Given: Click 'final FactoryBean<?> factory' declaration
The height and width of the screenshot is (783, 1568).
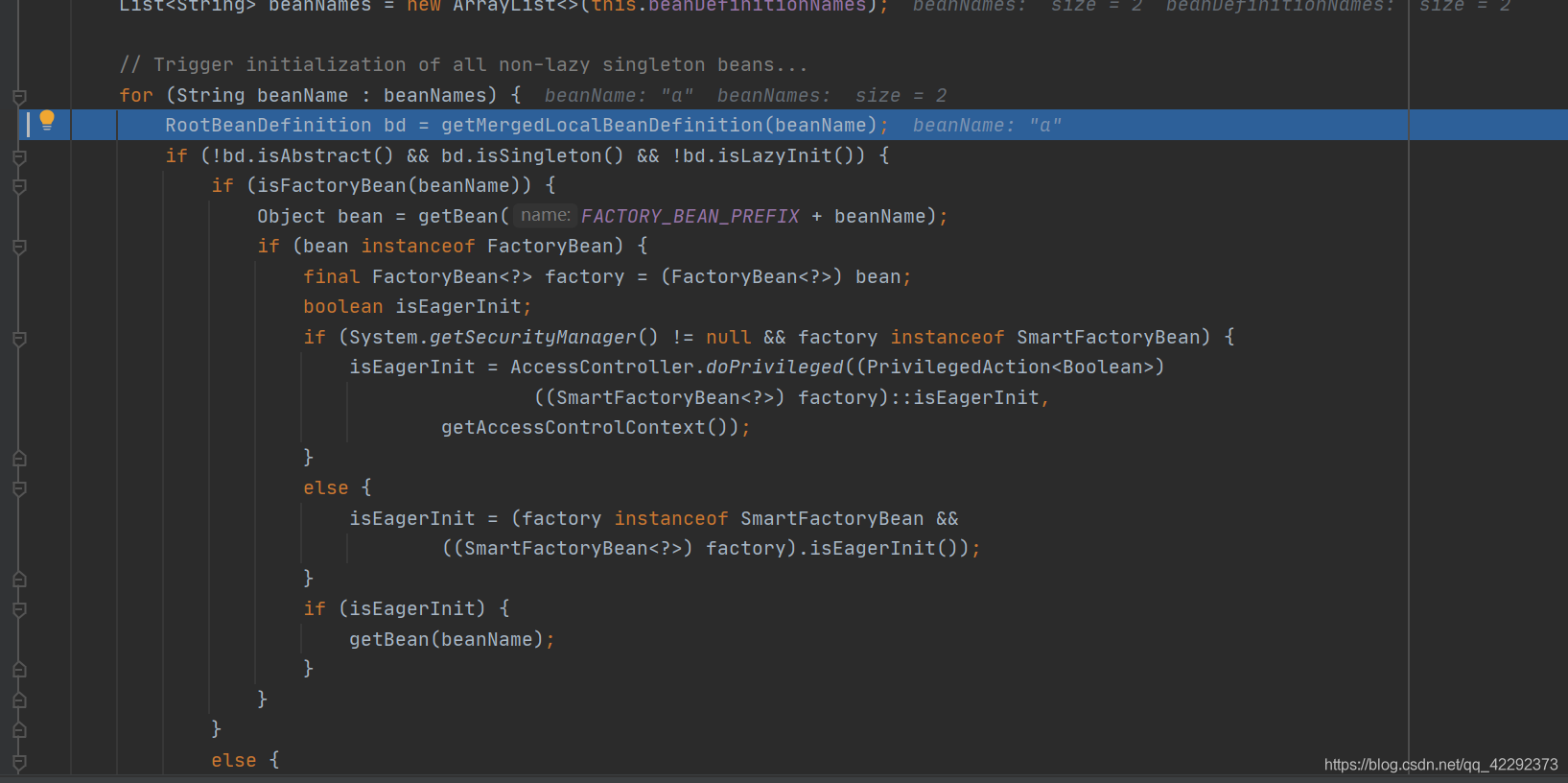Looking at the screenshot, I should (463, 277).
